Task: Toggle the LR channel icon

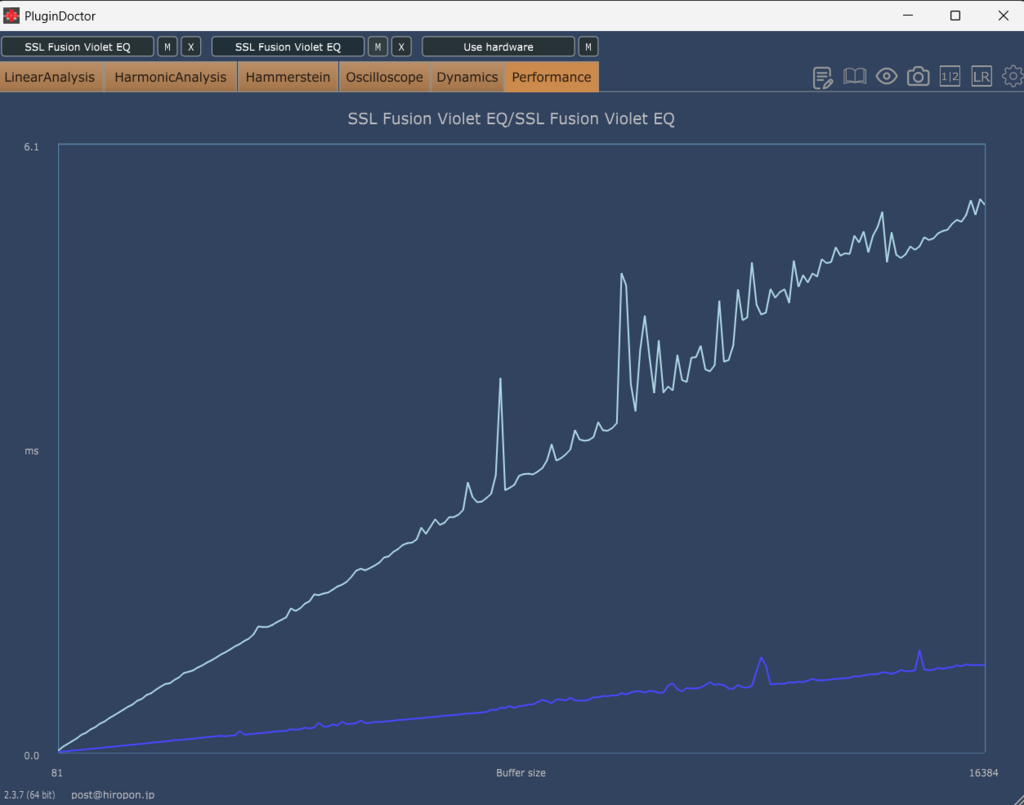Action: pyautogui.click(x=981, y=76)
